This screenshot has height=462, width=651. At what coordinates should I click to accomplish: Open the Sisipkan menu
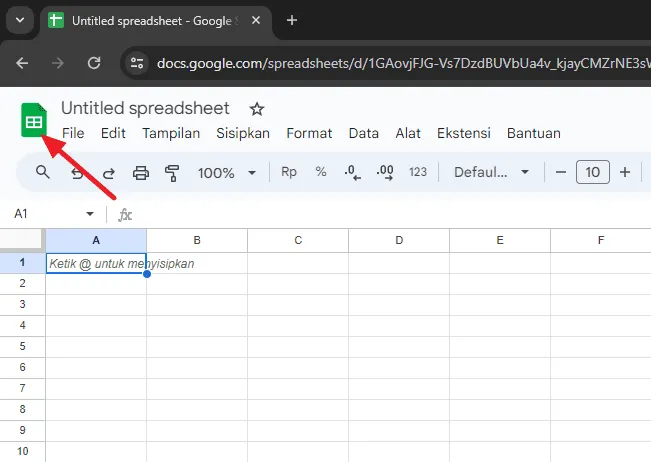coord(243,133)
